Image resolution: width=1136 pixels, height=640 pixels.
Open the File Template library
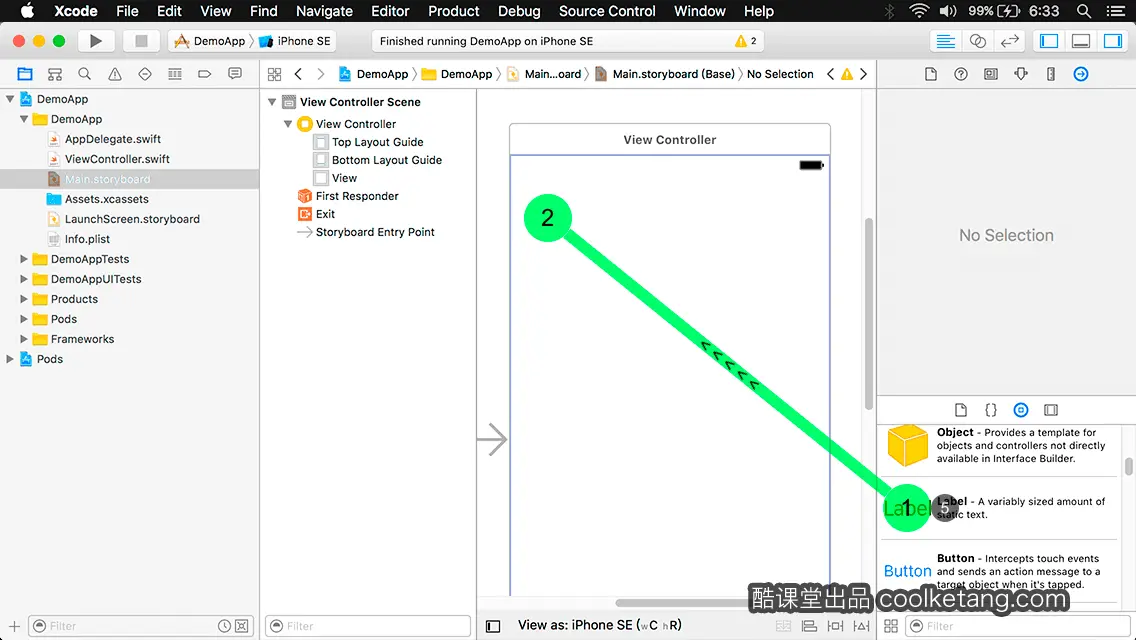[x=961, y=410]
